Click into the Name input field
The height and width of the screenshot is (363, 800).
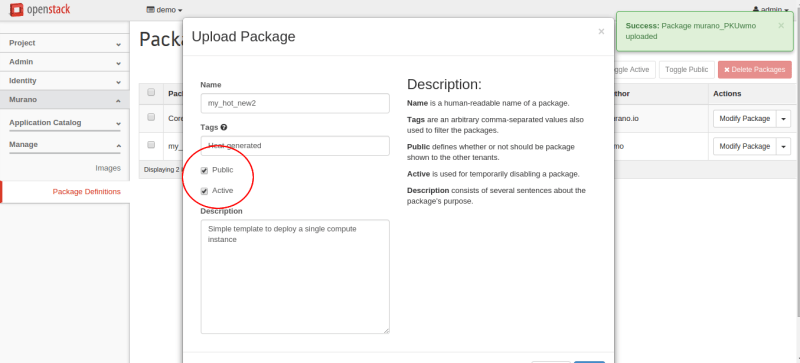[x=295, y=103]
